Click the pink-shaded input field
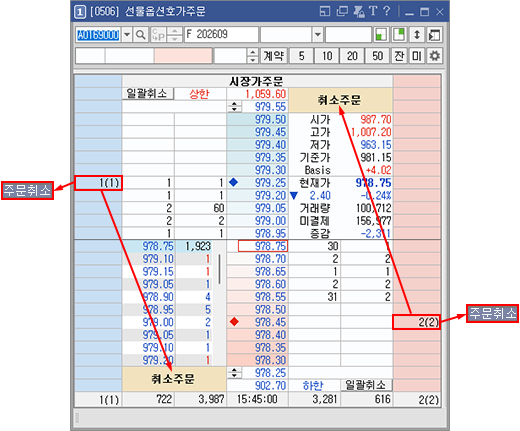This screenshot has height=431, width=520. coord(183,56)
